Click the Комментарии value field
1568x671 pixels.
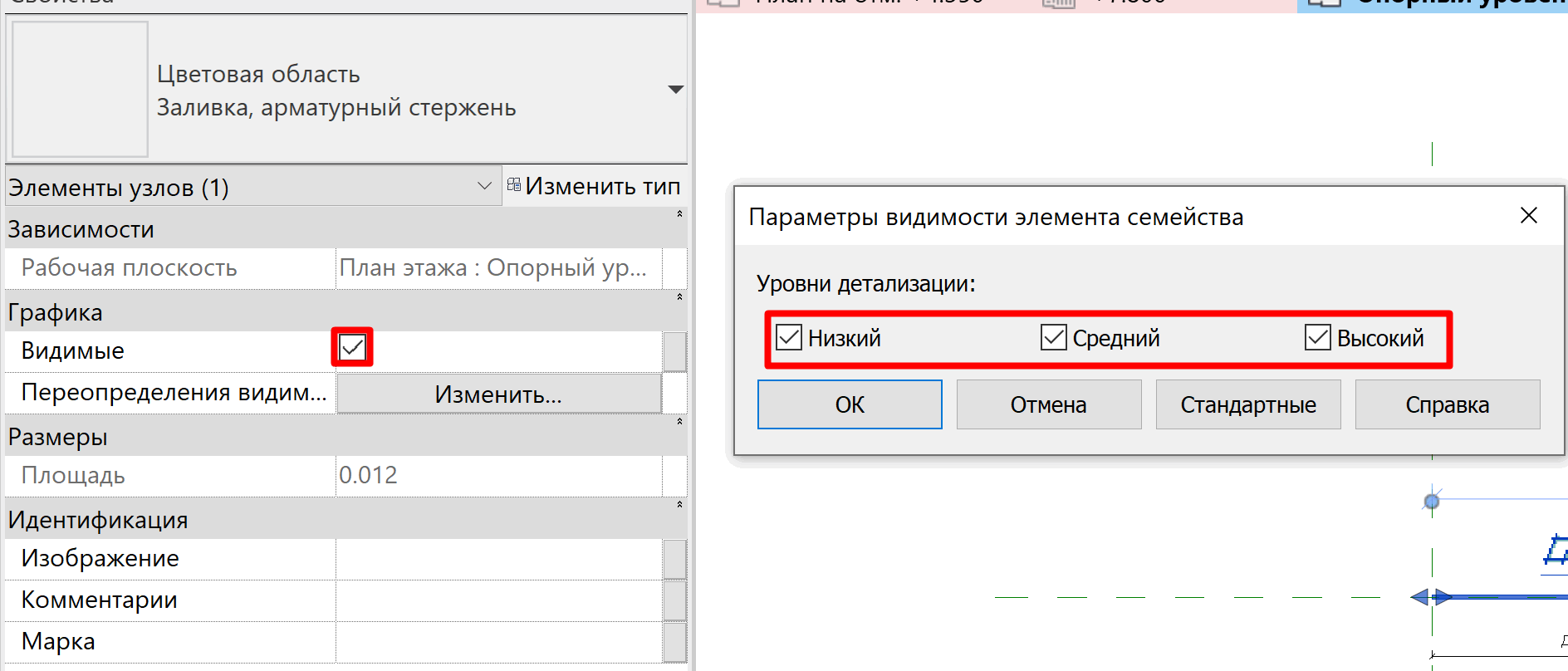(x=499, y=600)
